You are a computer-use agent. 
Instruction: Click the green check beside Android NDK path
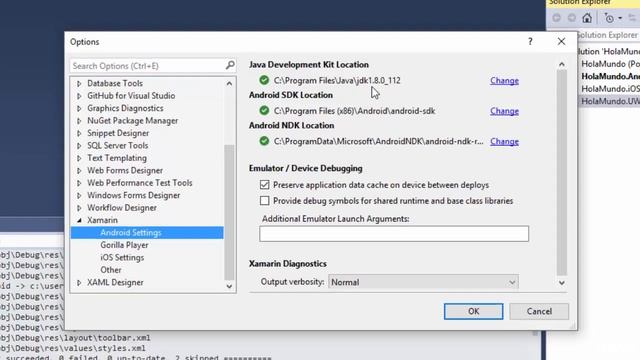click(x=264, y=141)
